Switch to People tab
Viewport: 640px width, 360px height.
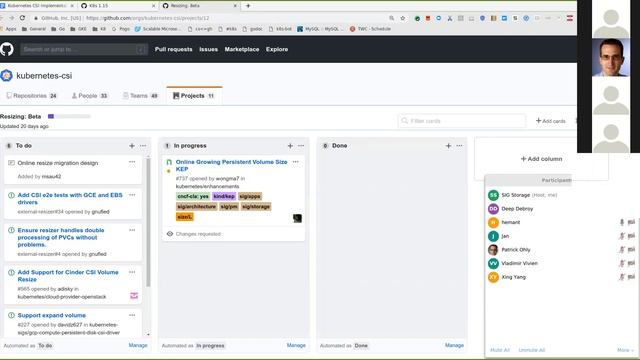click(x=89, y=96)
